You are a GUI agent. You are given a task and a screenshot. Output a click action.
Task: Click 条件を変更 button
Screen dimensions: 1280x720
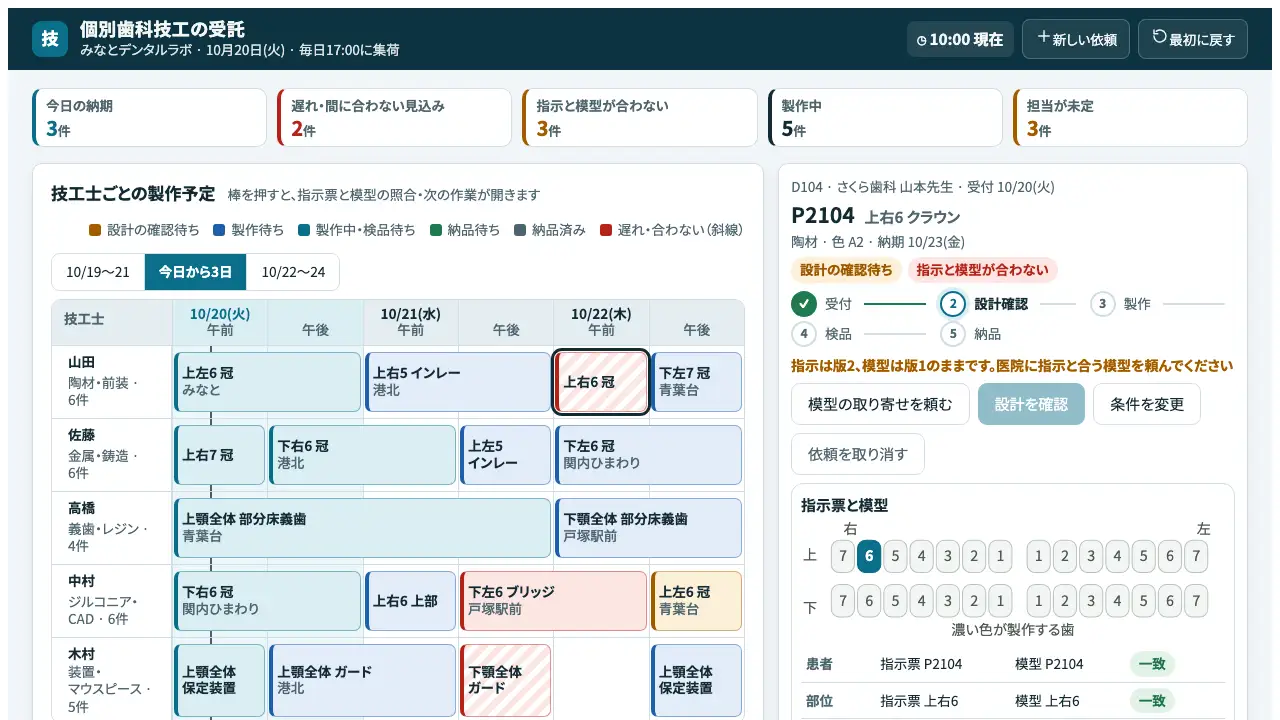pos(1146,404)
